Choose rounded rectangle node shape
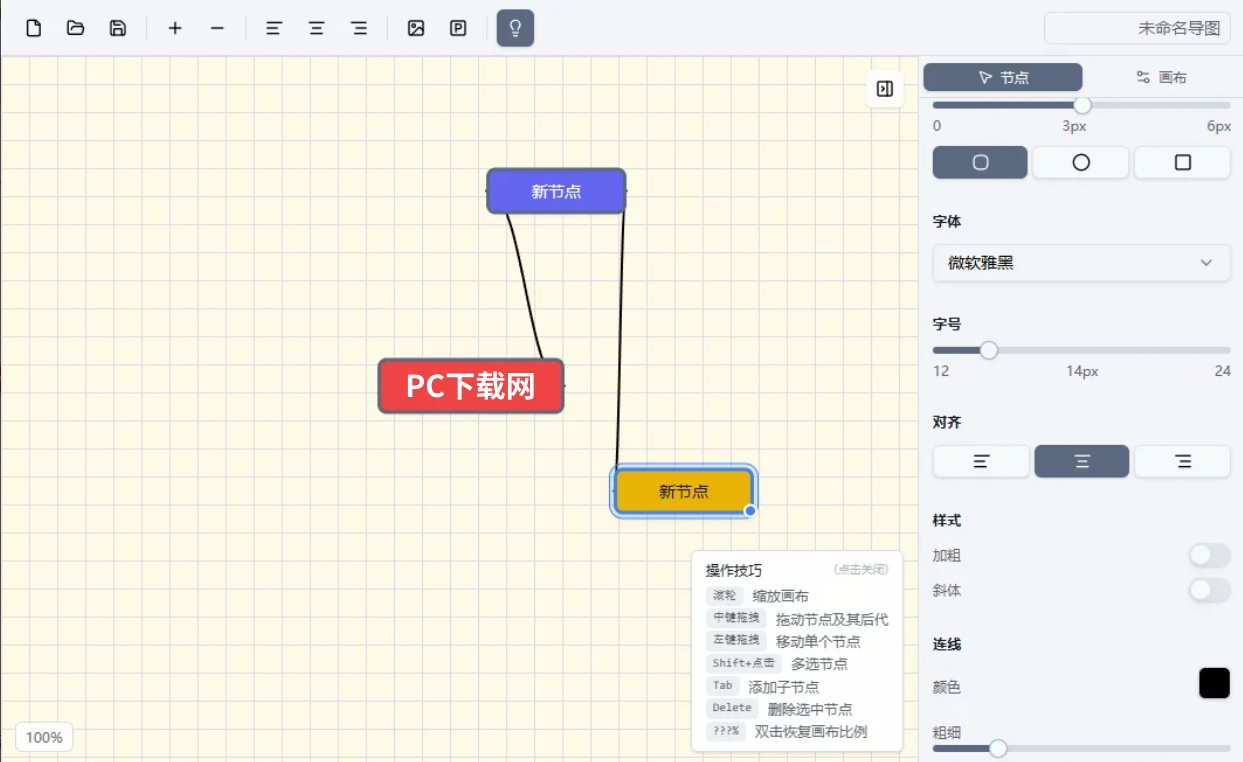 (980, 162)
